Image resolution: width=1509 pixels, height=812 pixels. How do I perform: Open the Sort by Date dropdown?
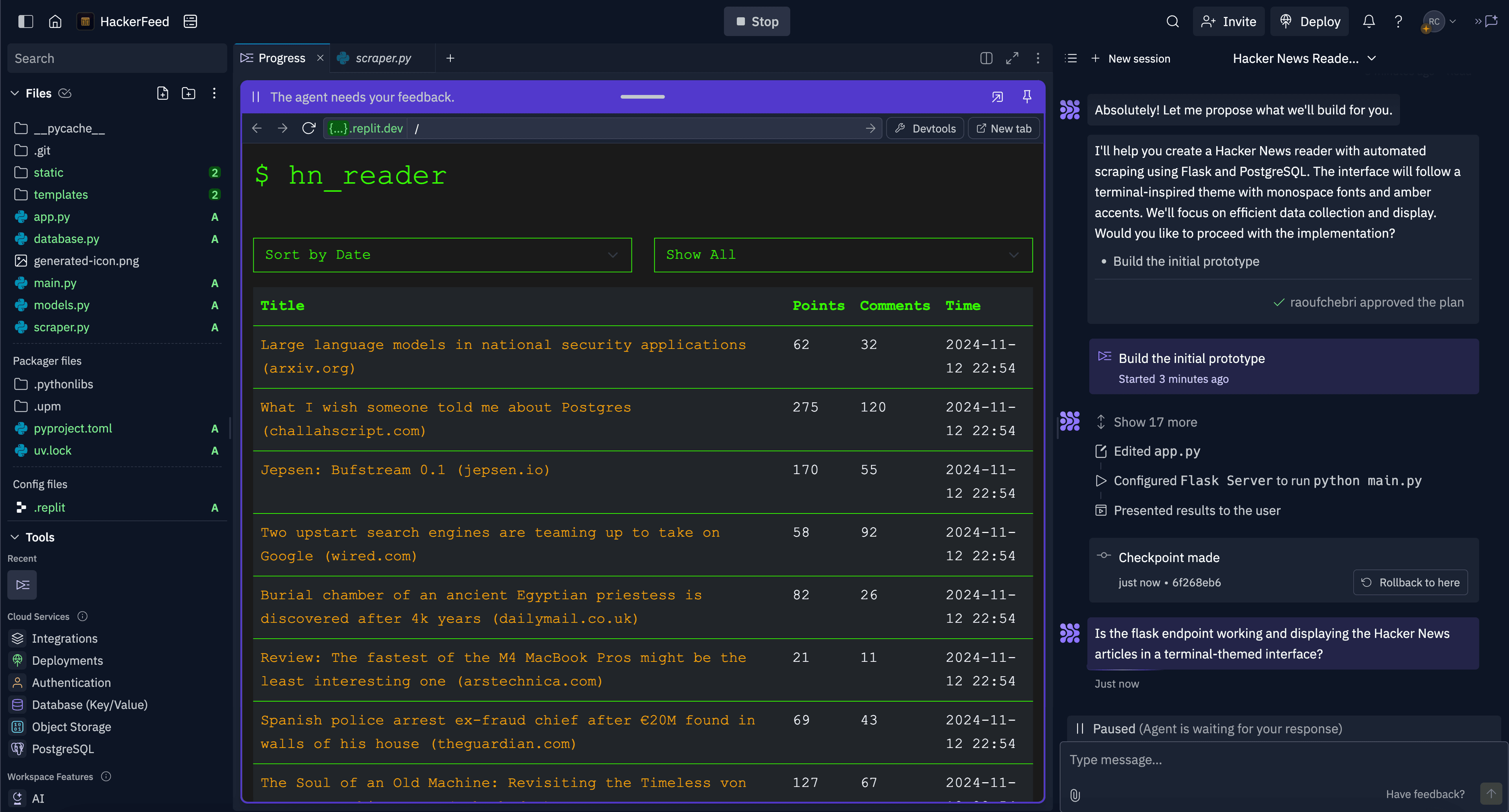[442, 255]
